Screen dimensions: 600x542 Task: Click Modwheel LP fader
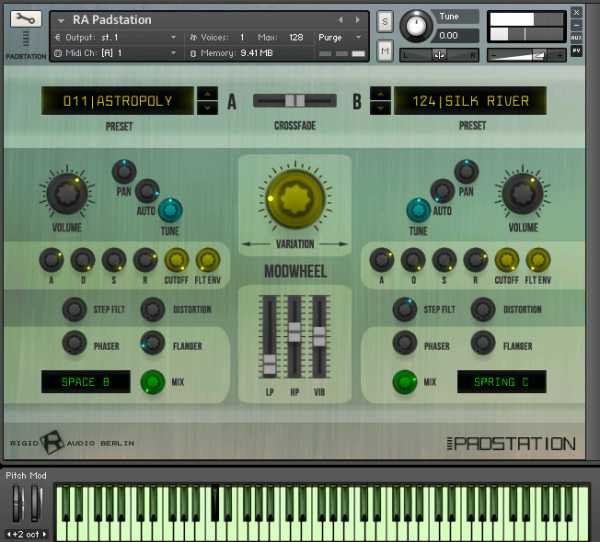270,364
